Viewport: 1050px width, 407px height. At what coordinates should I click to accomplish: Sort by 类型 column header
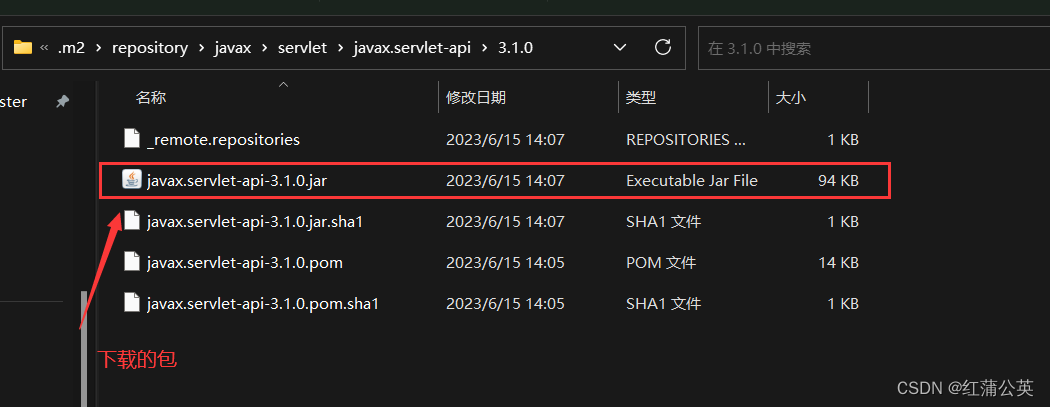[x=641, y=98]
